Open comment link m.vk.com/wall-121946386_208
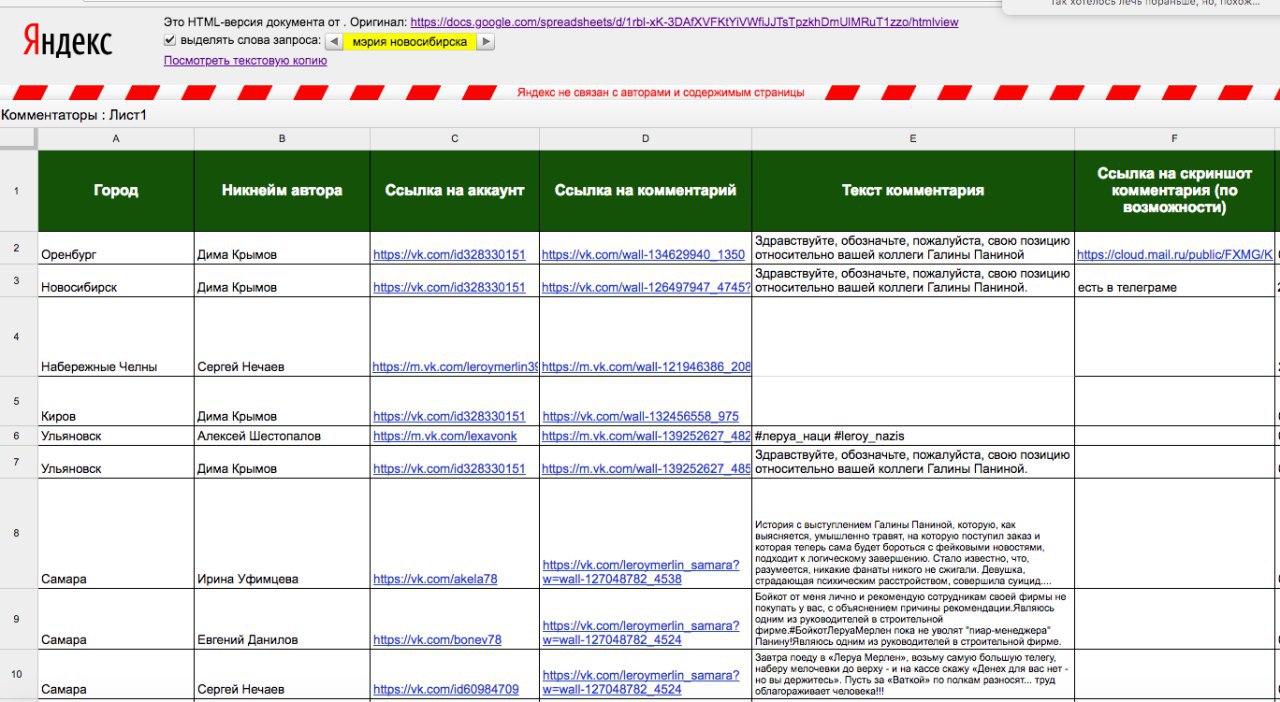 [646, 367]
